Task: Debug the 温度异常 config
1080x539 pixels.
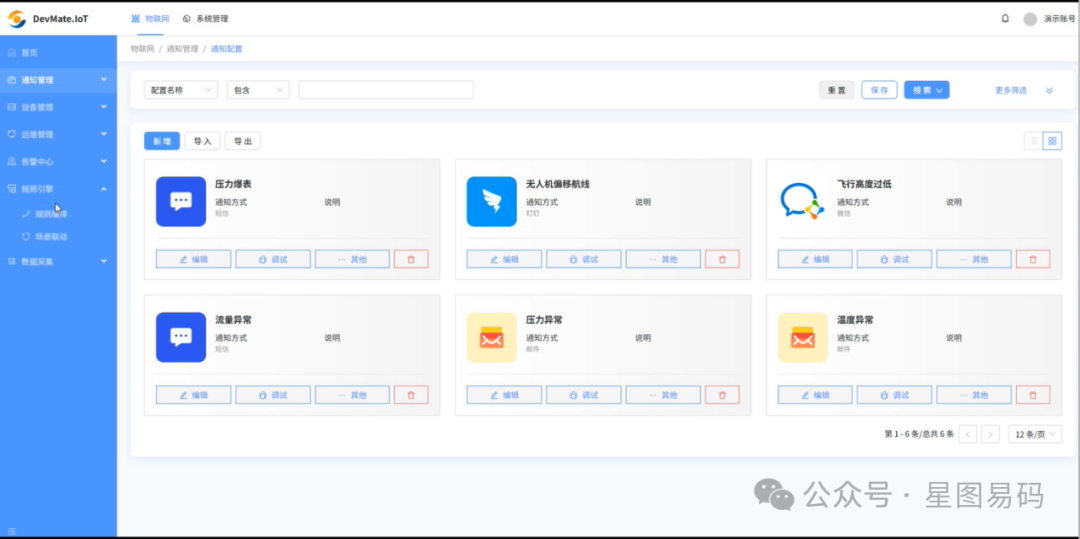Action: coord(895,395)
